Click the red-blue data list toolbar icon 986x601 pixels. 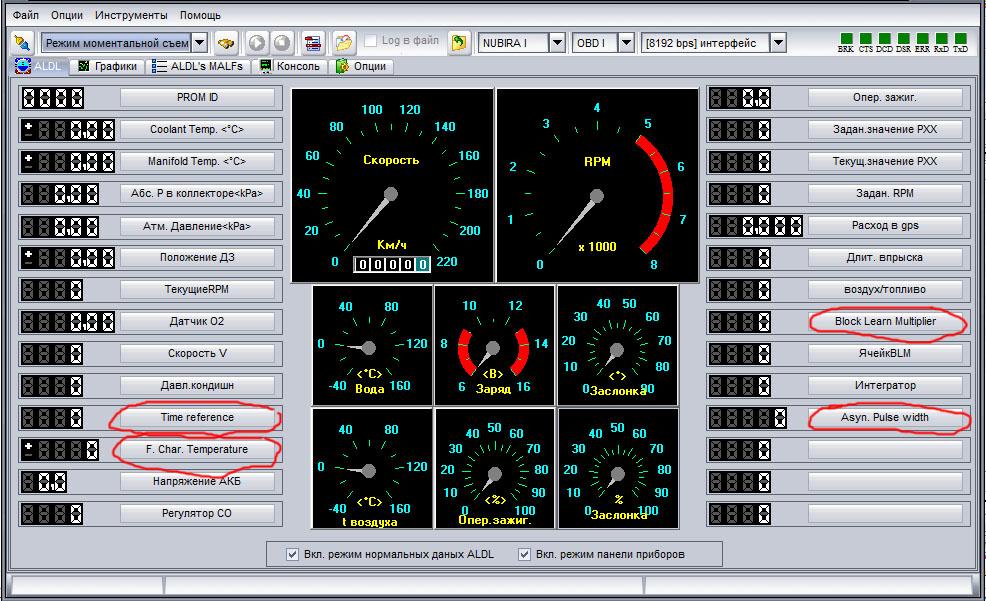coord(313,43)
